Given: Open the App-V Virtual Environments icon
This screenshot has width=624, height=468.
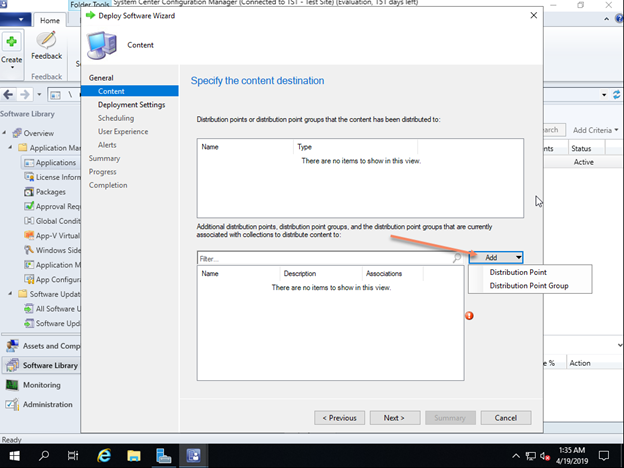Looking at the screenshot, I should pyautogui.click(x=29, y=236).
